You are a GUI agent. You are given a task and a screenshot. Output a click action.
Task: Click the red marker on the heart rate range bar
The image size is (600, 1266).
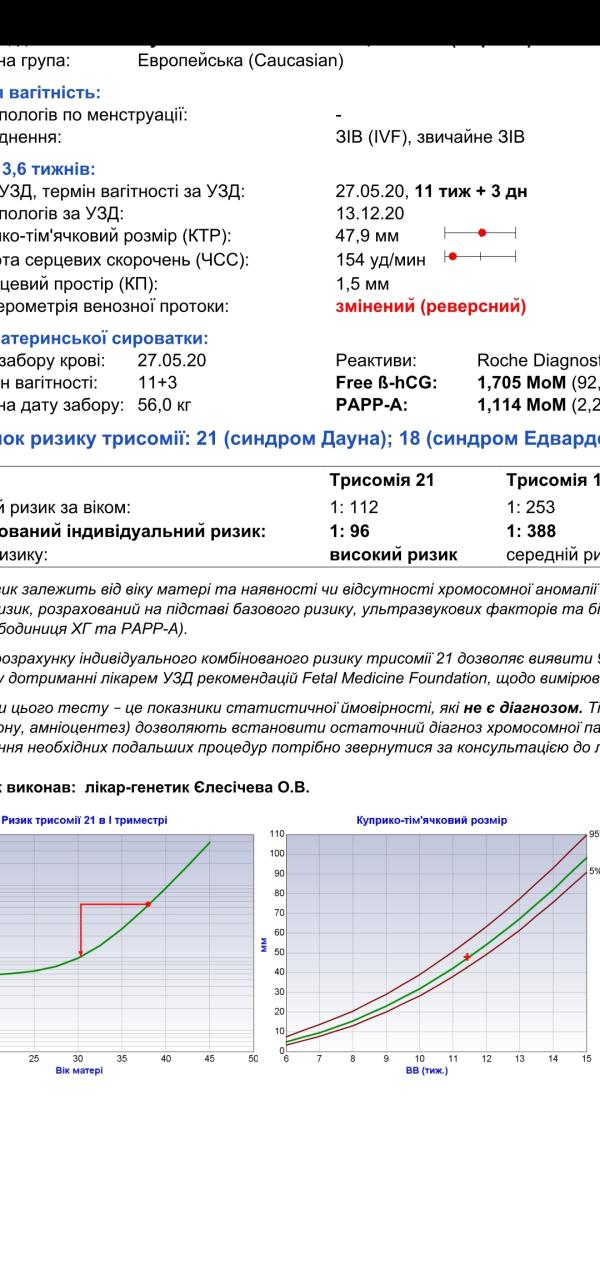pos(452,256)
